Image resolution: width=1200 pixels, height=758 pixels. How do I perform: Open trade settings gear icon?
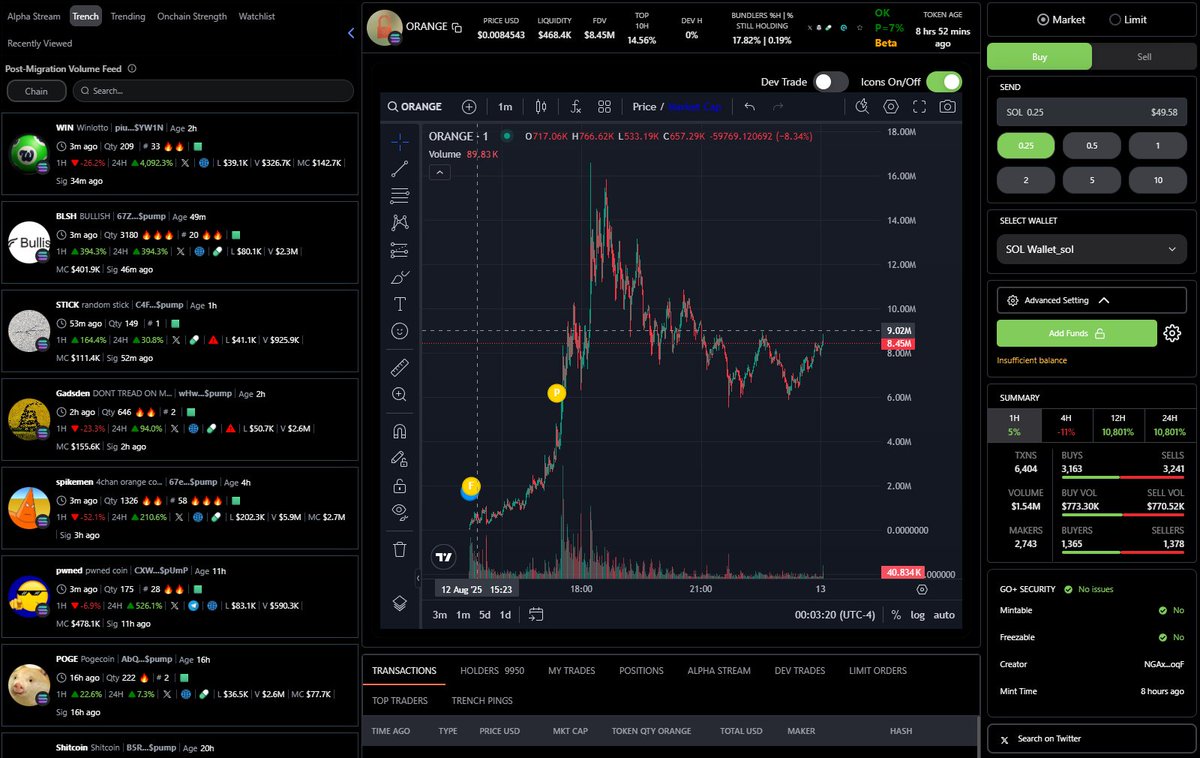[1172, 333]
